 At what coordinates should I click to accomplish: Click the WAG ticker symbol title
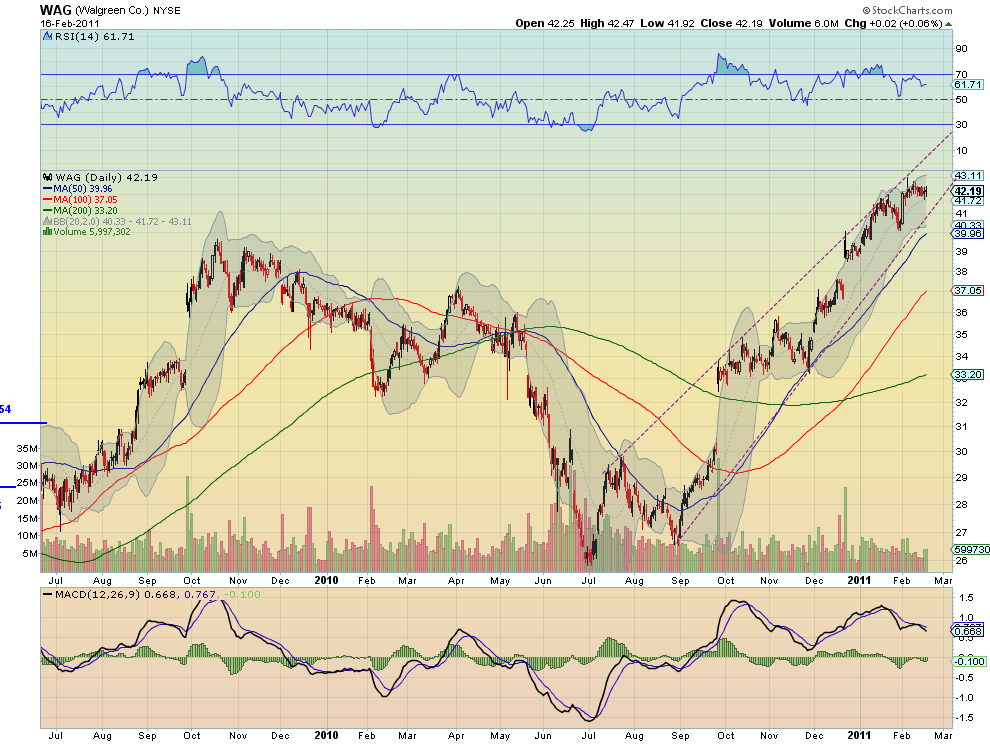pyautogui.click(x=56, y=10)
